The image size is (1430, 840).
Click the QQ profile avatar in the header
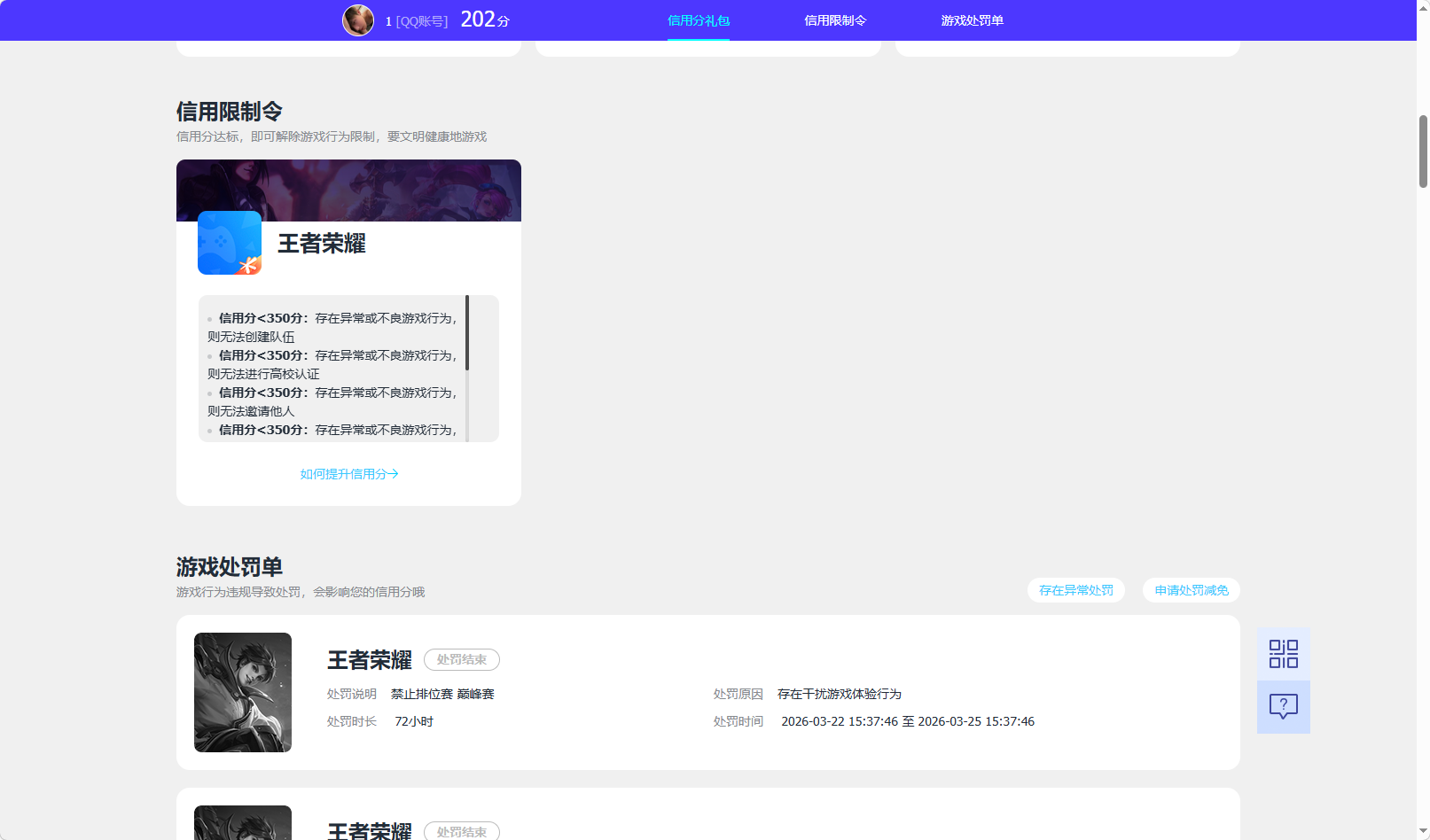[357, 19]
